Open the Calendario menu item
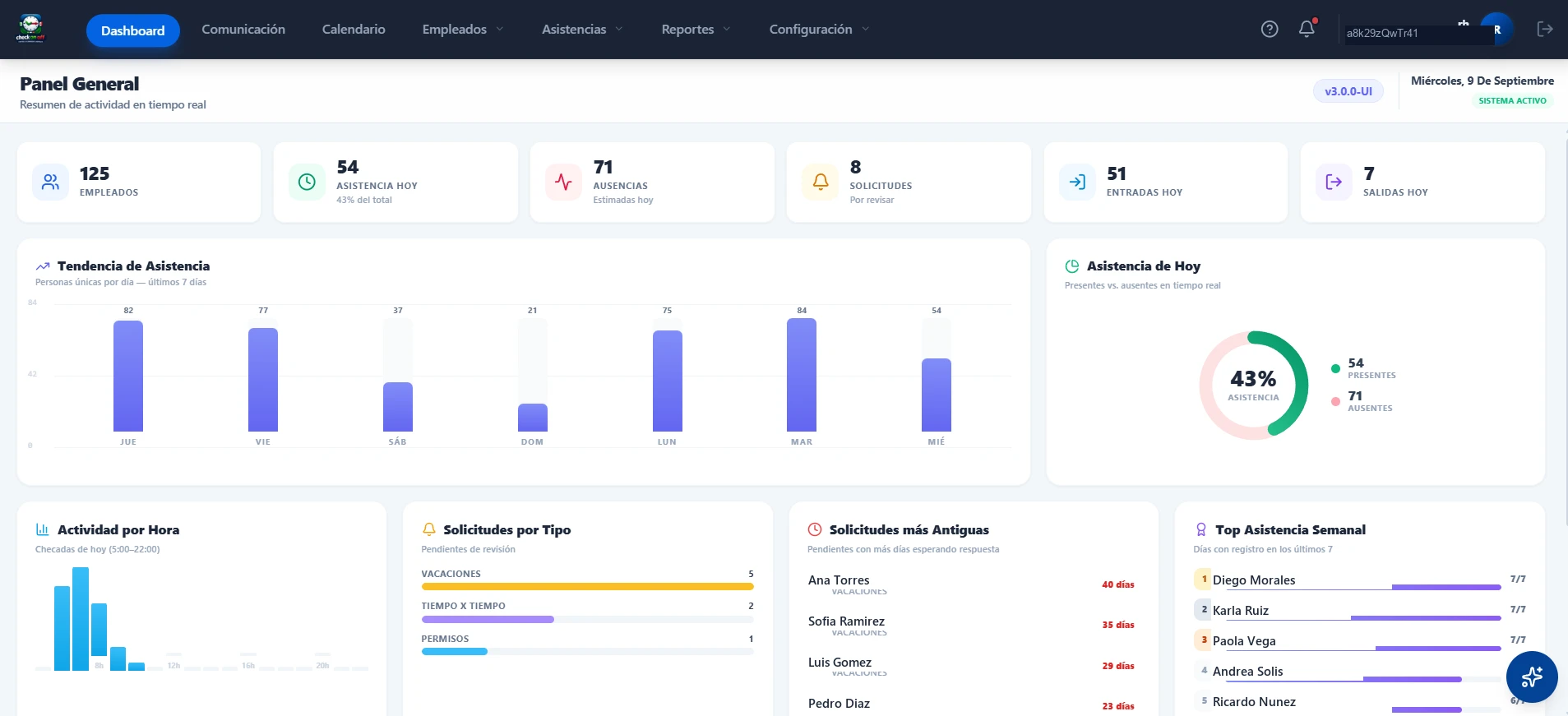Screen dimensions: 1568x716 coord(354,30)
